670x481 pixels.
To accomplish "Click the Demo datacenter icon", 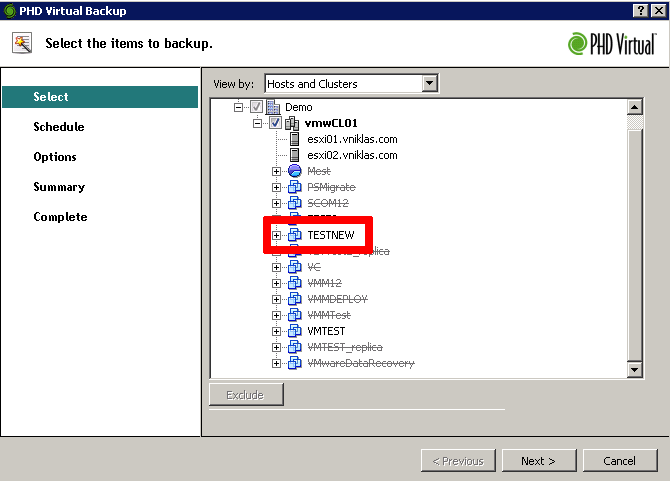I will [x=273, y=107].
